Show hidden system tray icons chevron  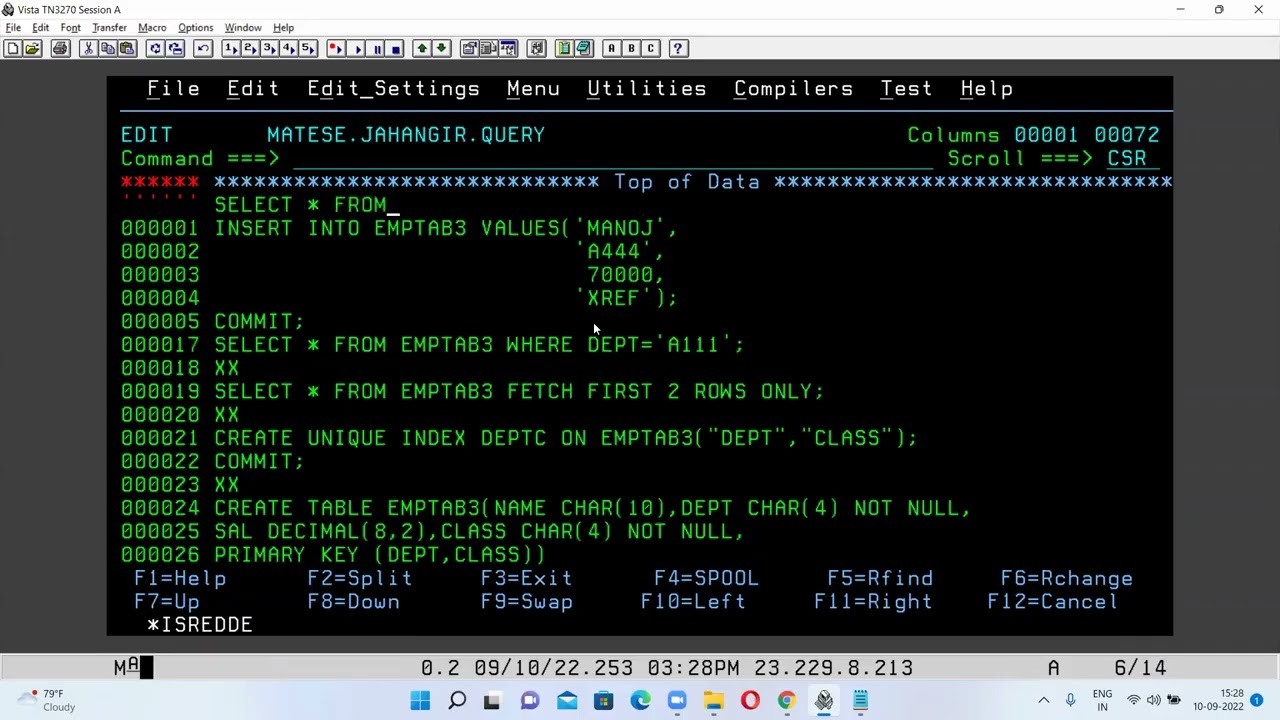(x=1044, y=701)
